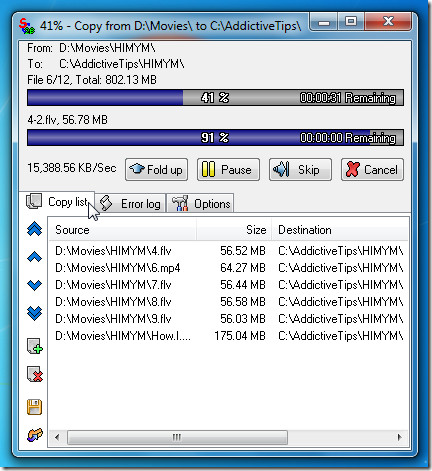Skip the current file 4-2.flv
Image resolution: width=432 pixels, height=471 pixels.
[x=300, y=170]
